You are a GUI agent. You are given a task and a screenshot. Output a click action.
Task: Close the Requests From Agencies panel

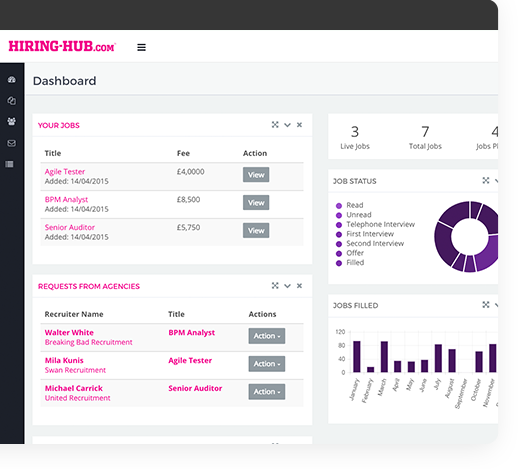click(299, 286)
